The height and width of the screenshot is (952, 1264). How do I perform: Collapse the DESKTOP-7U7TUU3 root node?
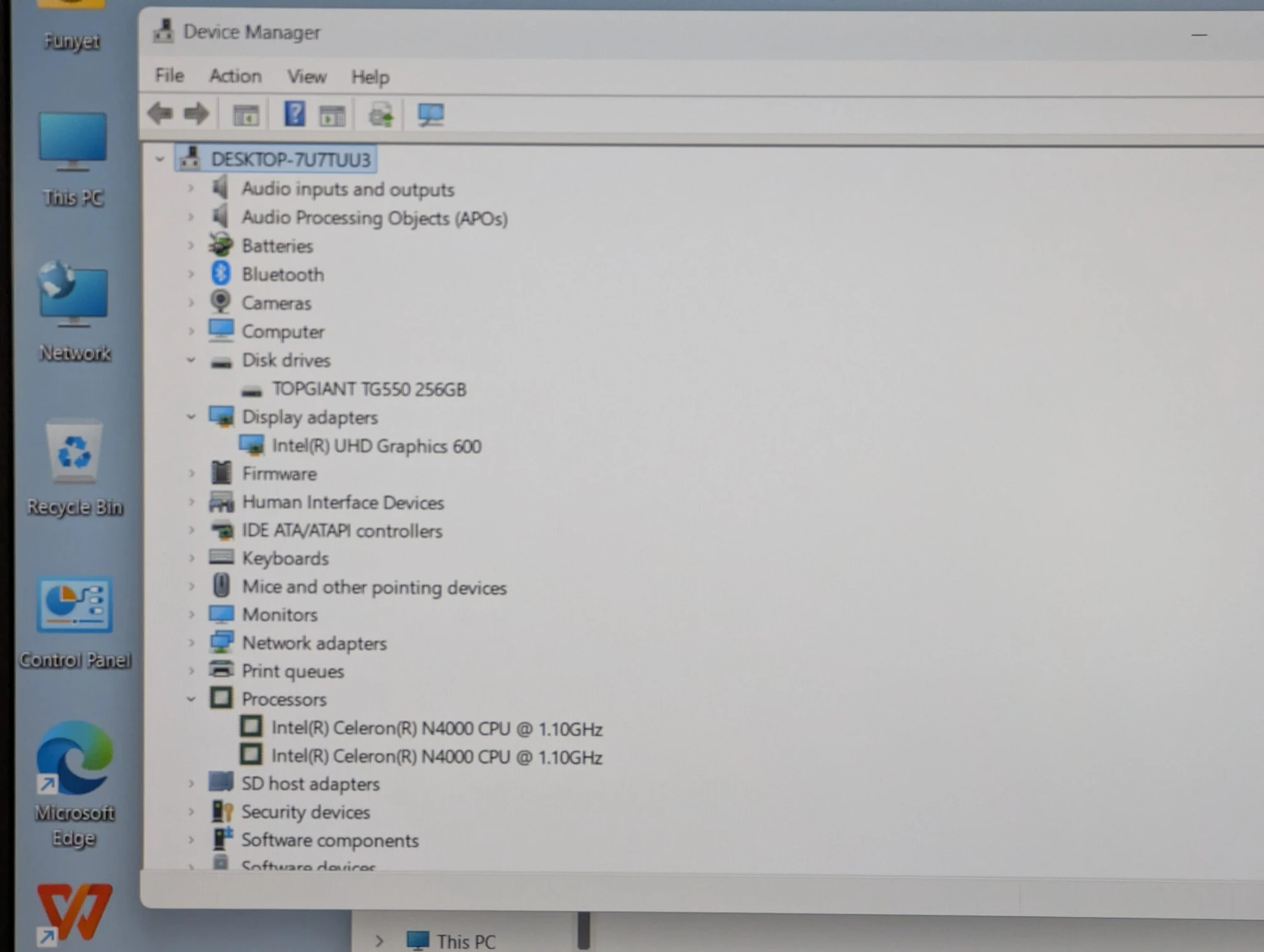(160, 159)
